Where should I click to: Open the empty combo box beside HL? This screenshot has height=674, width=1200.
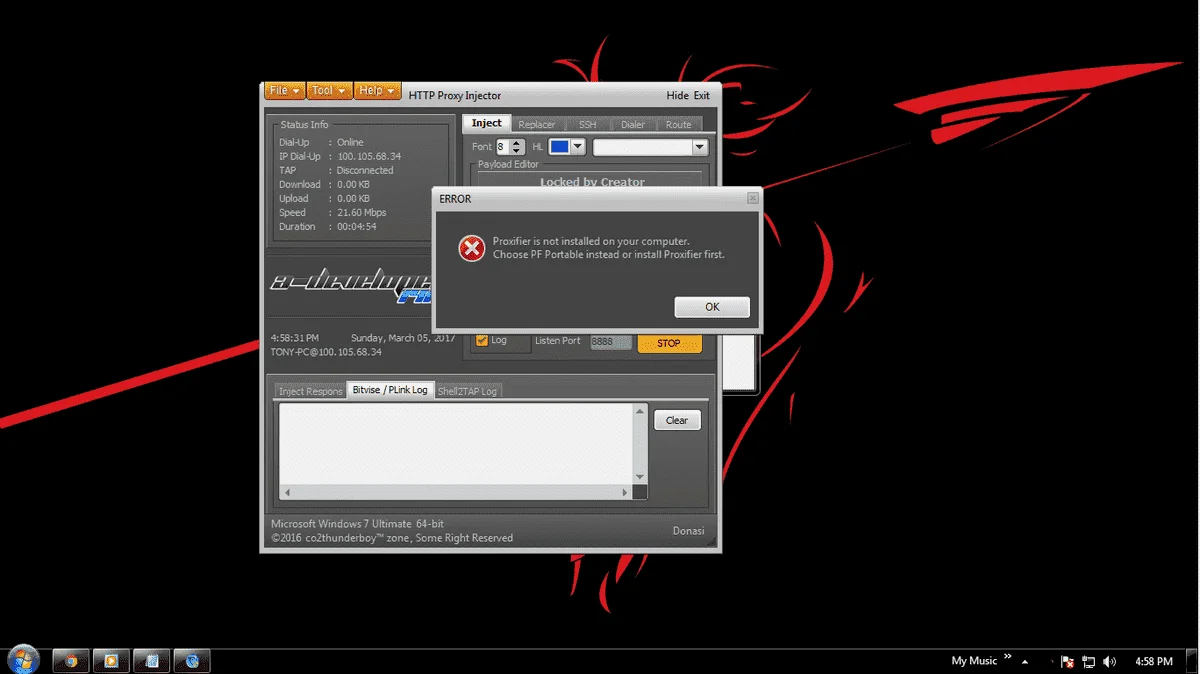pyautogui.click(x=651, y=147)
